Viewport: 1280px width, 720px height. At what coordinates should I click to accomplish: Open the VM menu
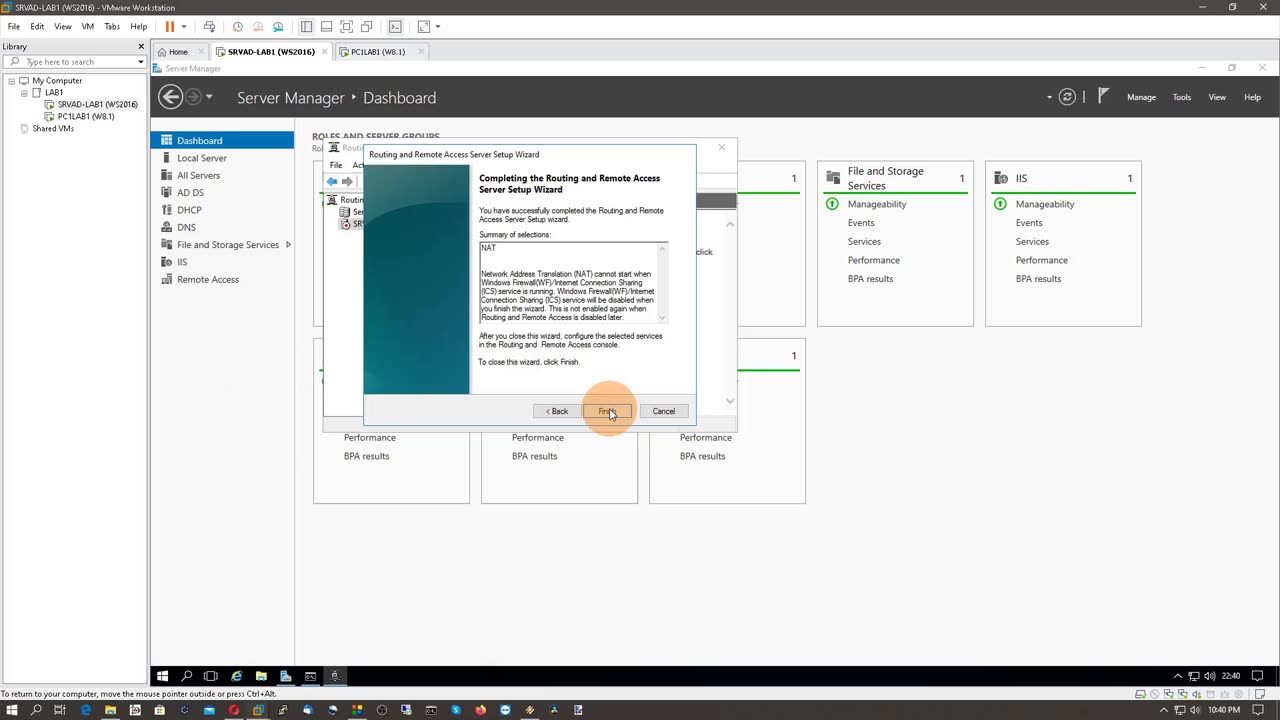(87, 27)
